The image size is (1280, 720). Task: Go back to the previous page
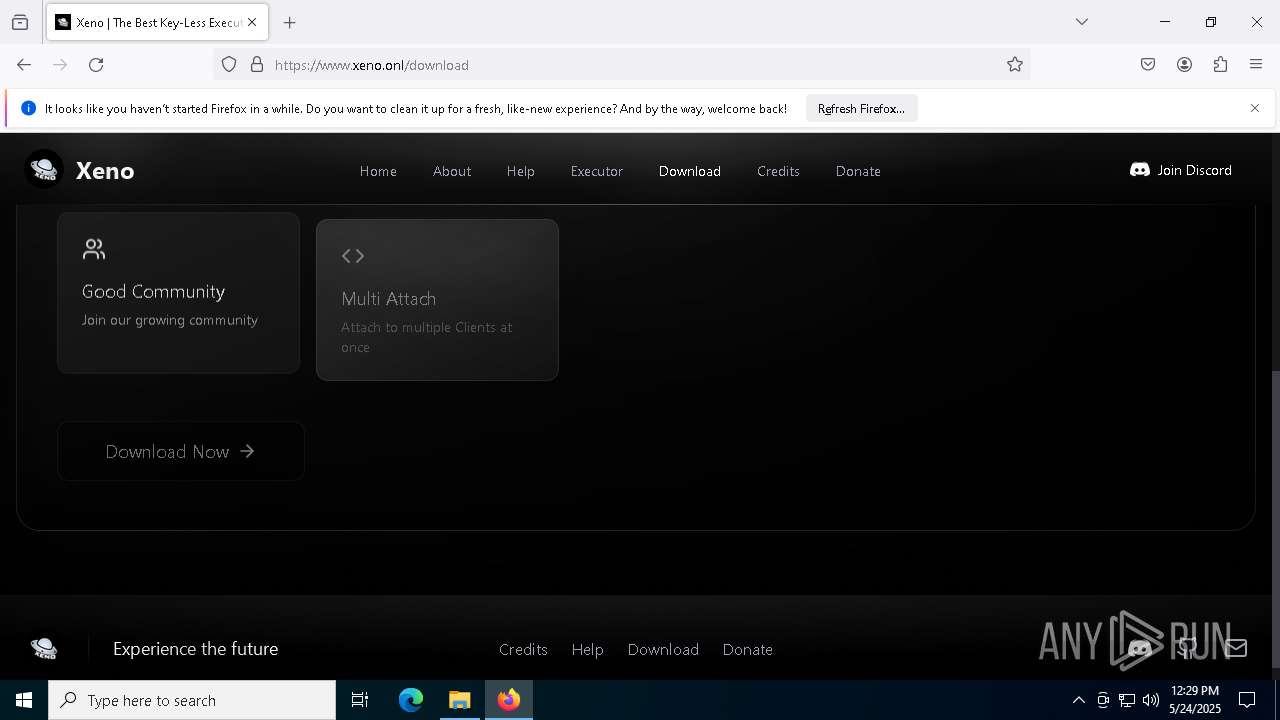[x=24, y=65]
